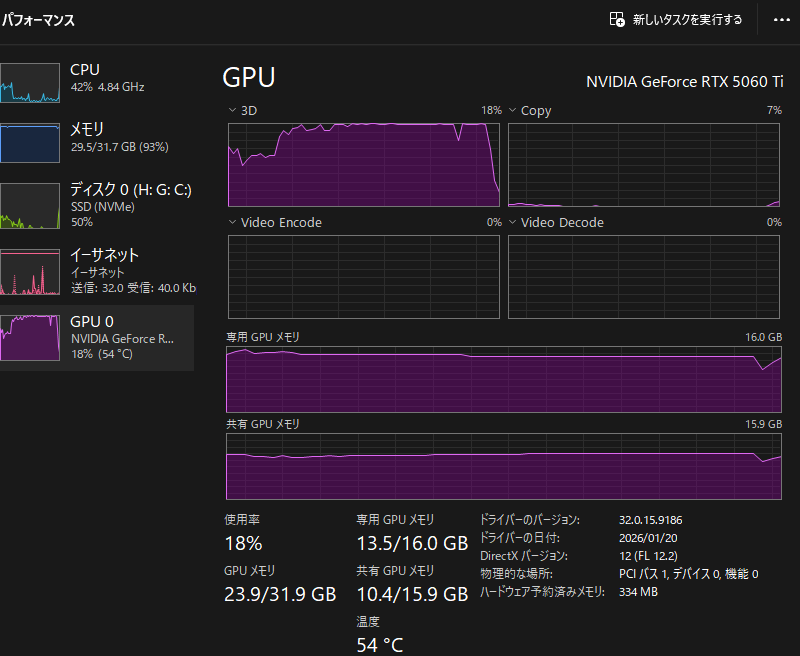Open the Copy engine dropdown chevron
Viewport: 800px width, 656px height.
(x=513, y=110)
